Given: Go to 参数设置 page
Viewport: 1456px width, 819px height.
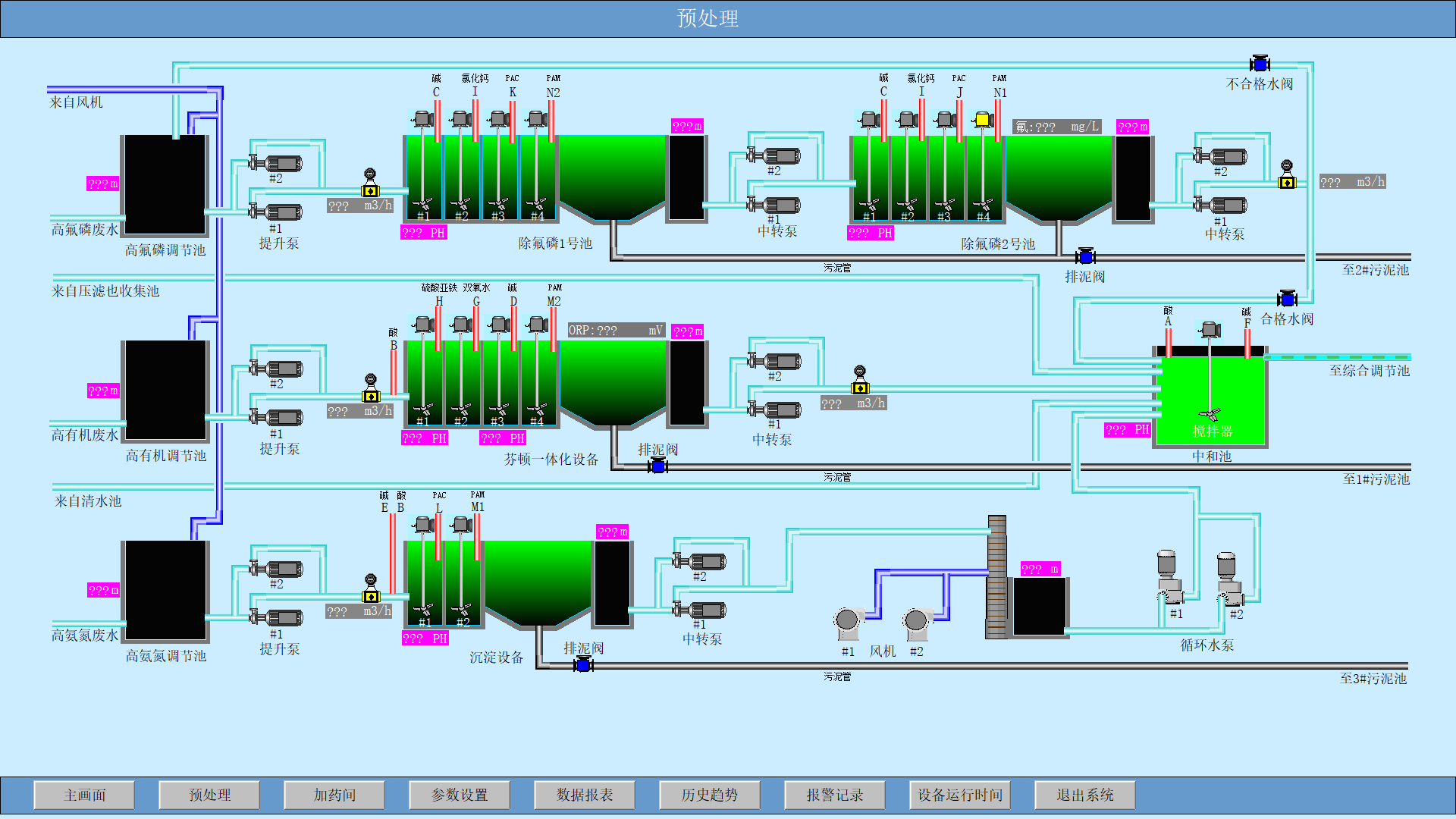Looking at the screenshot, I should [460, 795].
